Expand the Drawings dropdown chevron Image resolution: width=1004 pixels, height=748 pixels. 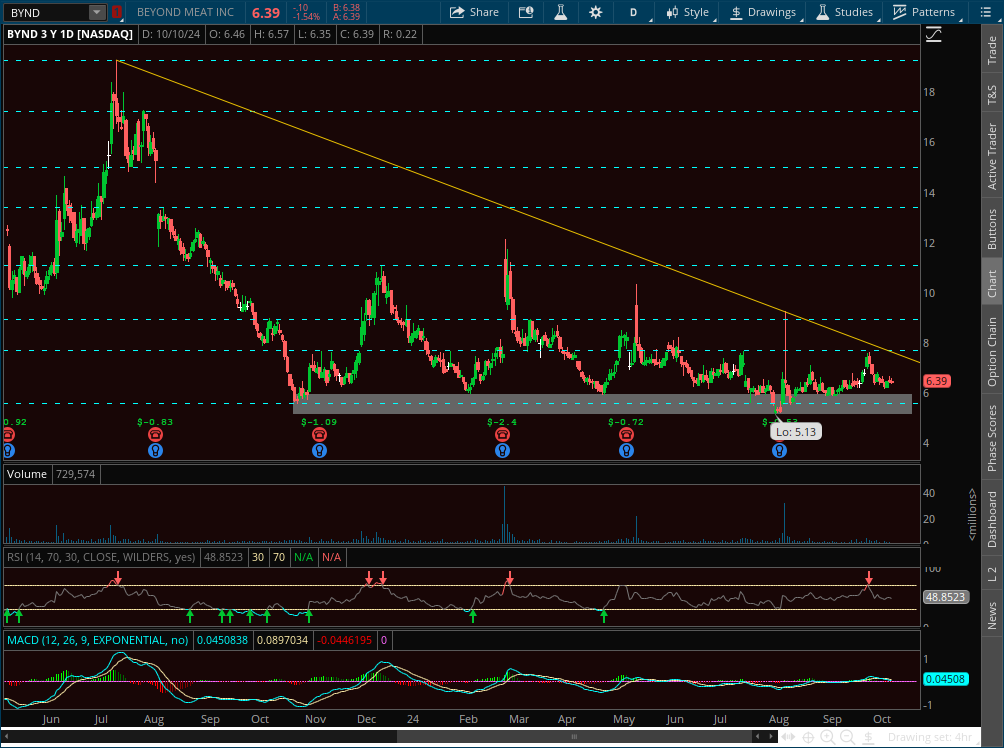(x=800, y=19)
